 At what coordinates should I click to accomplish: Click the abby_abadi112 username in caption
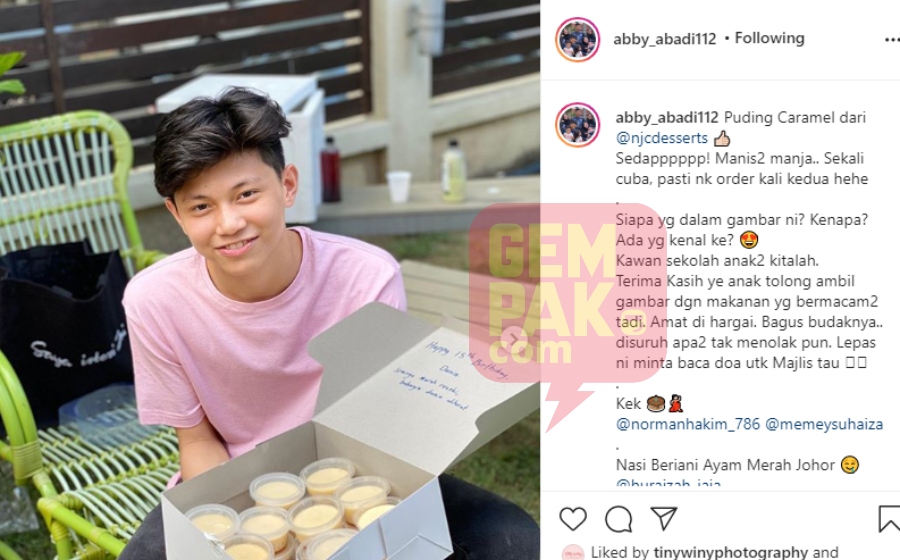pos(667,118)
